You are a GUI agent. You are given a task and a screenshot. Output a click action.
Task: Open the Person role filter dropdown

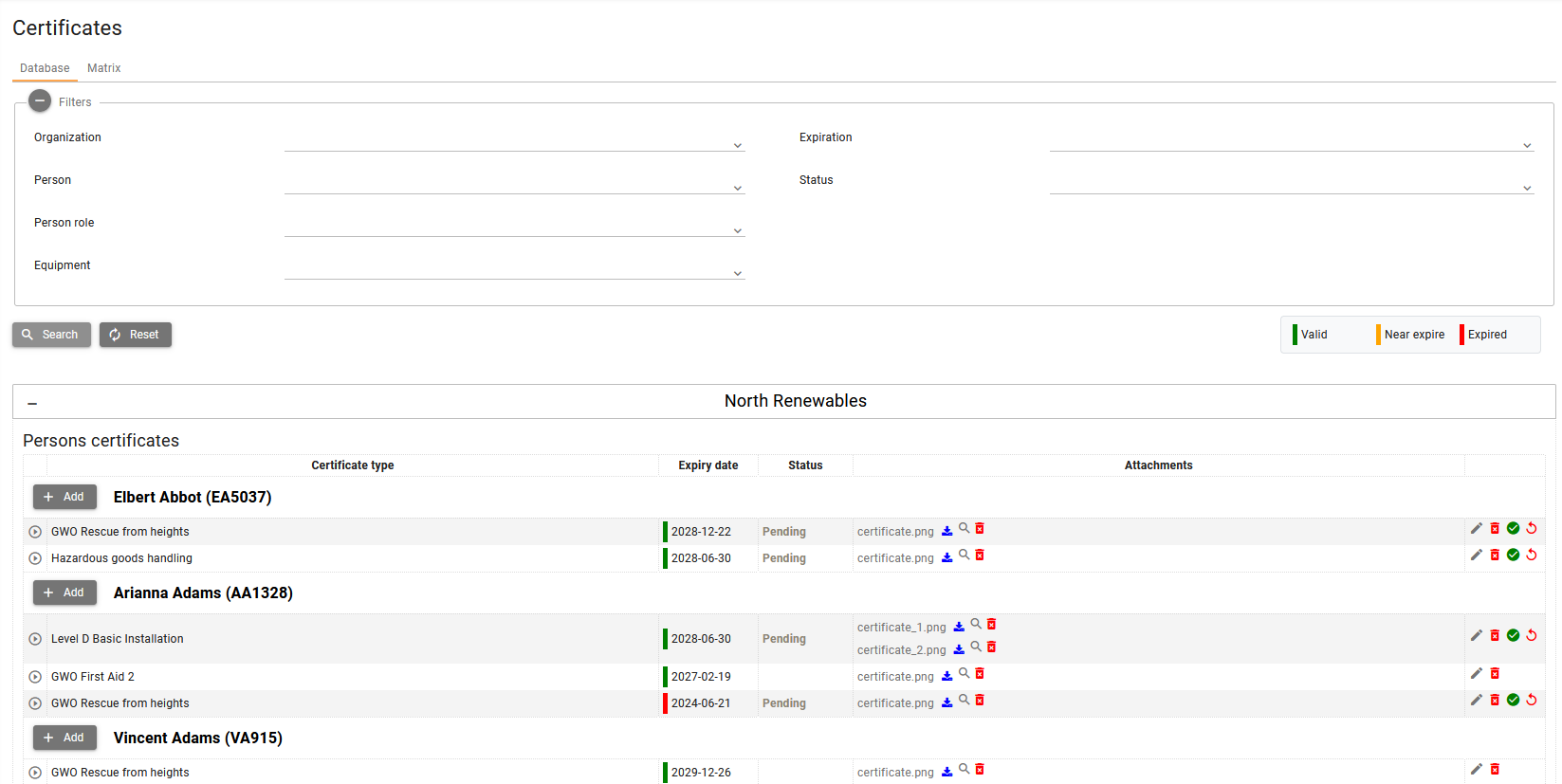click(514, 224)
